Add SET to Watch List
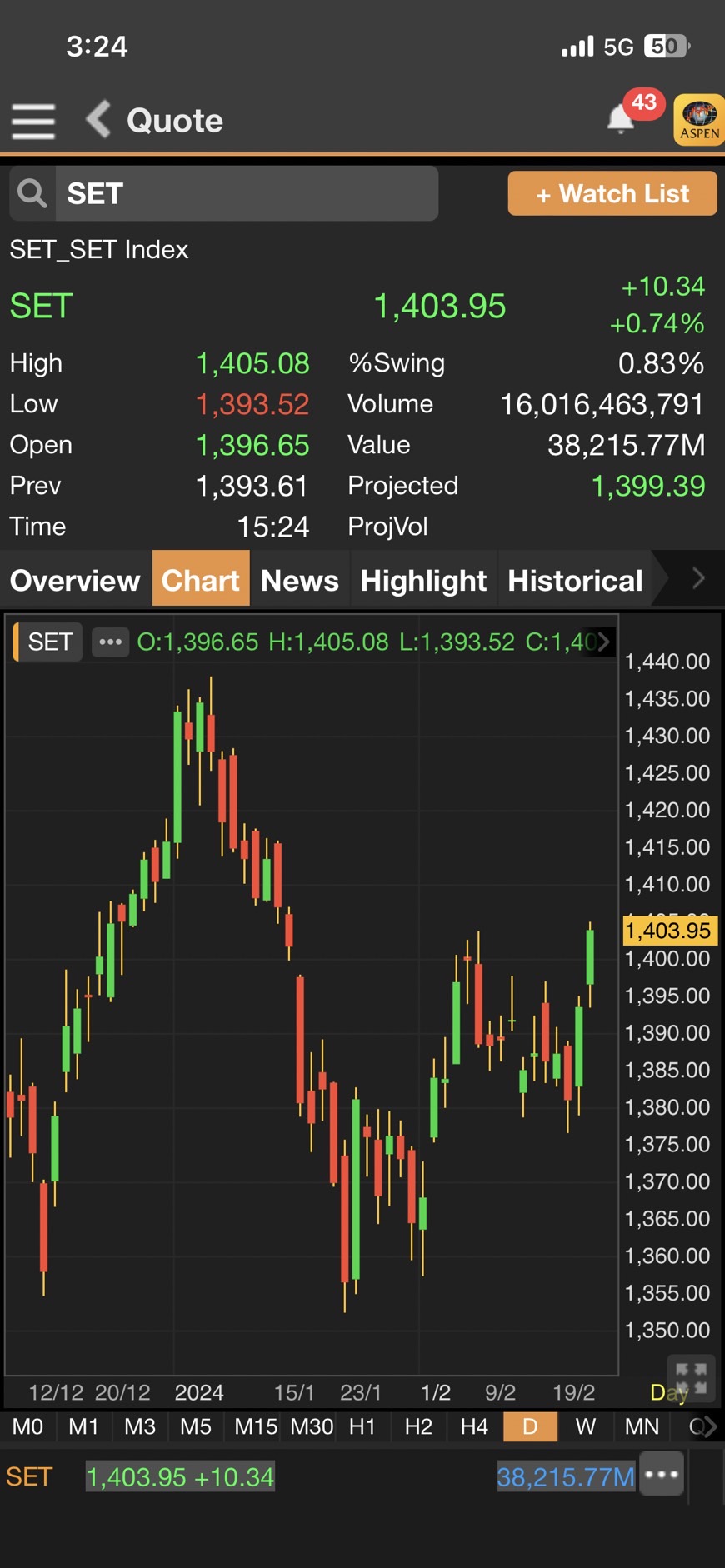This screenshot has width=725, height=1568. tap(612, 193)
